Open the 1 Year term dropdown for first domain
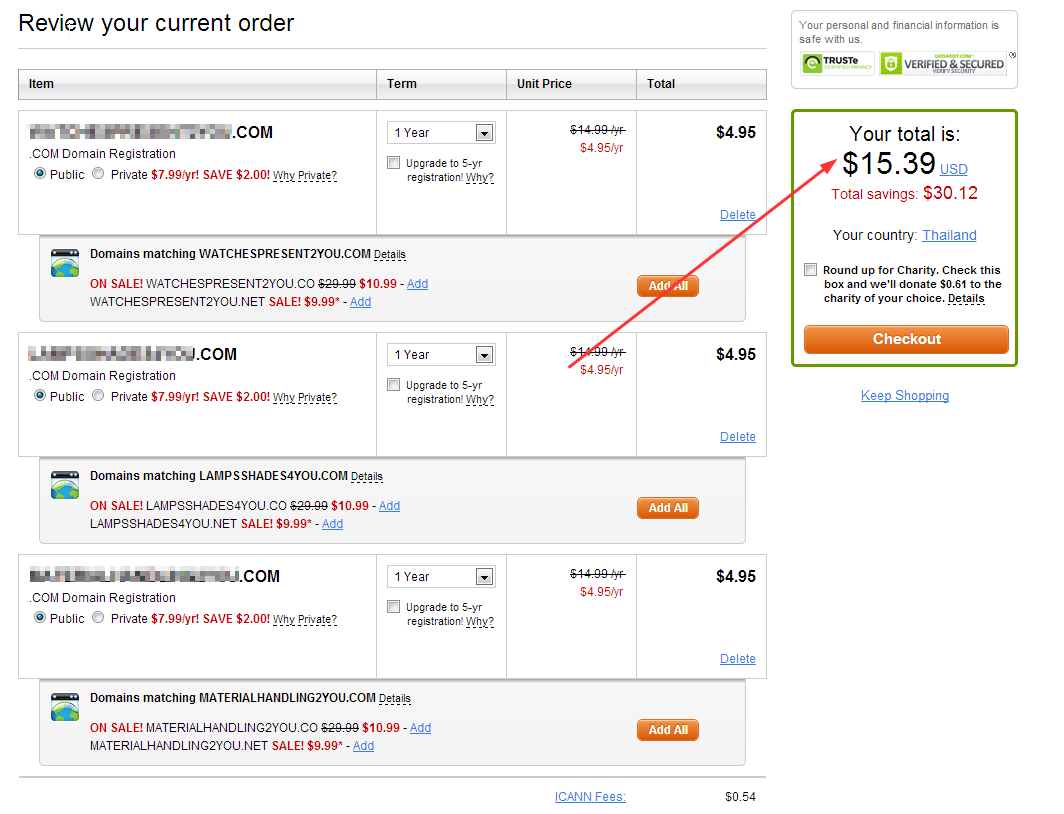Screen dimensions: 1064x814 coord(484,133)
